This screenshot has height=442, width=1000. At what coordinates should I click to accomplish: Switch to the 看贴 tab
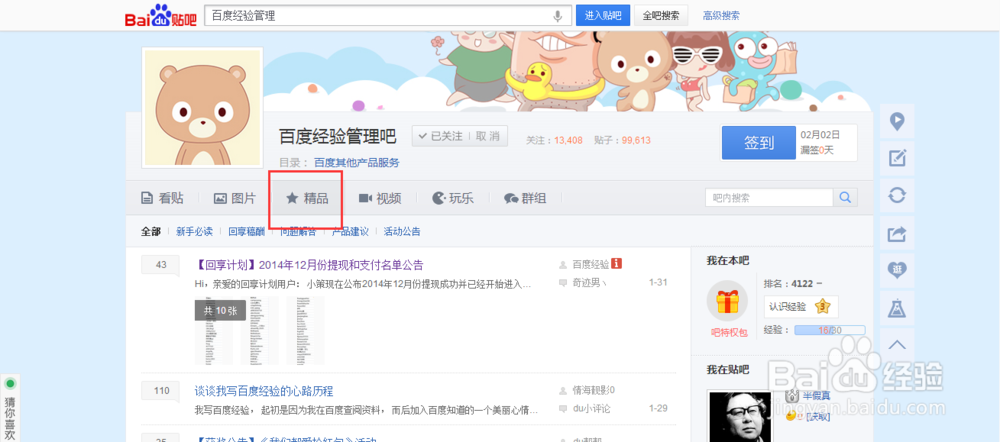pos(163,198)
